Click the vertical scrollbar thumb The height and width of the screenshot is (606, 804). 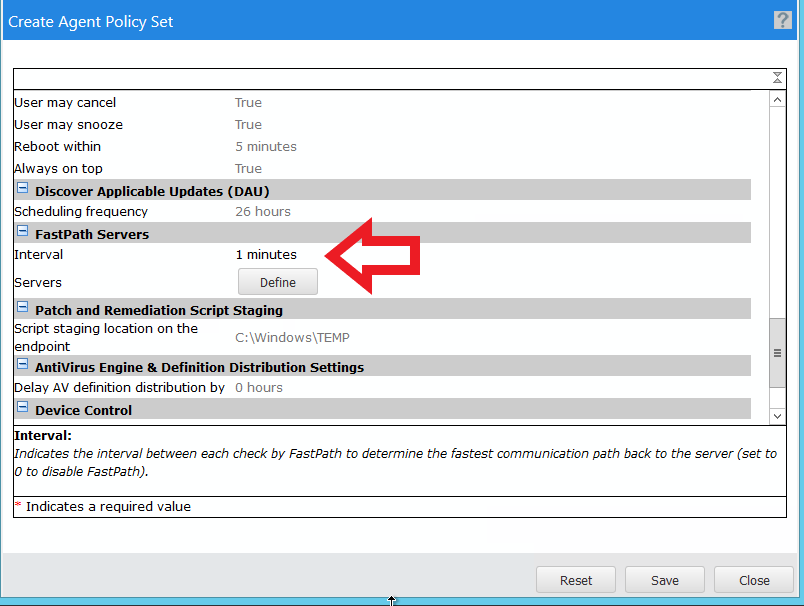pos(777,353)
